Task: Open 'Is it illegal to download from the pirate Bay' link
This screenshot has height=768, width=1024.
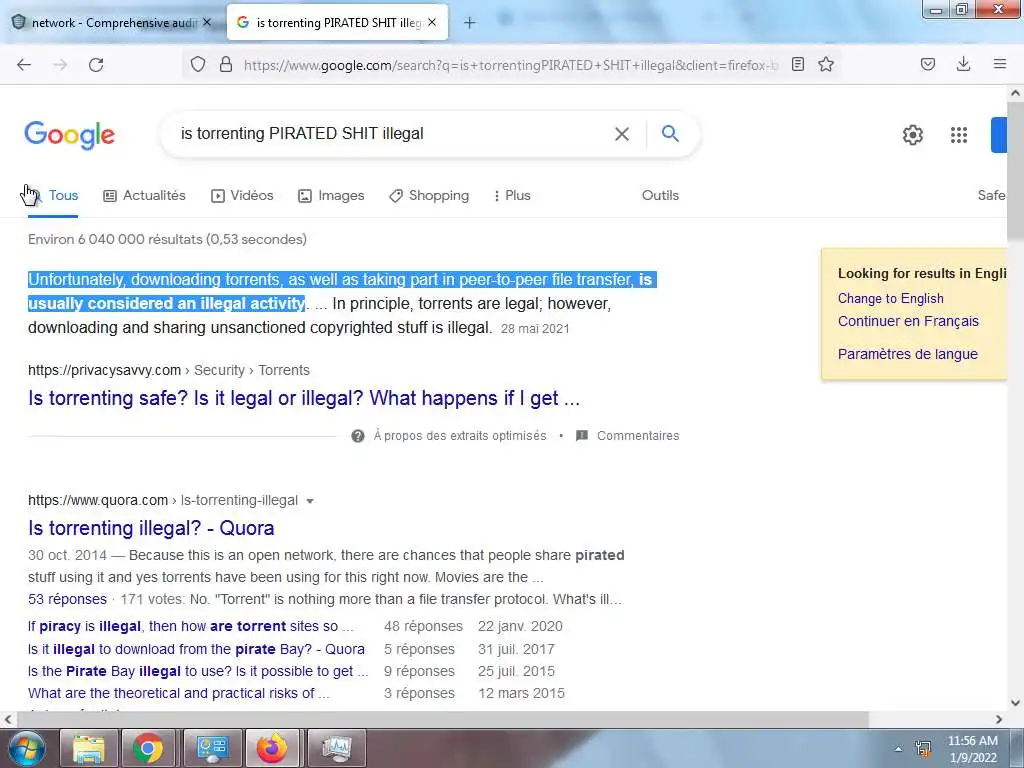Action: (196, 649)
